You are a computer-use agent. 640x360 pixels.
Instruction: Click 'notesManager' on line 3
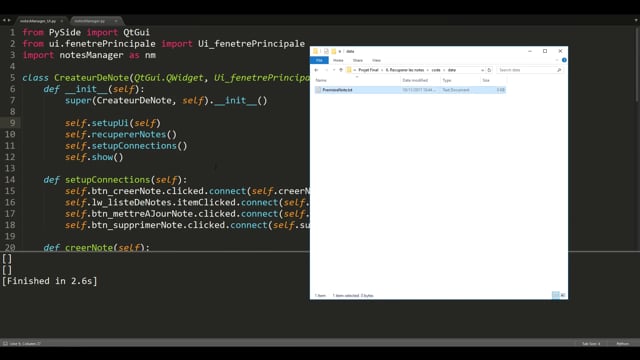pos(91,55)
